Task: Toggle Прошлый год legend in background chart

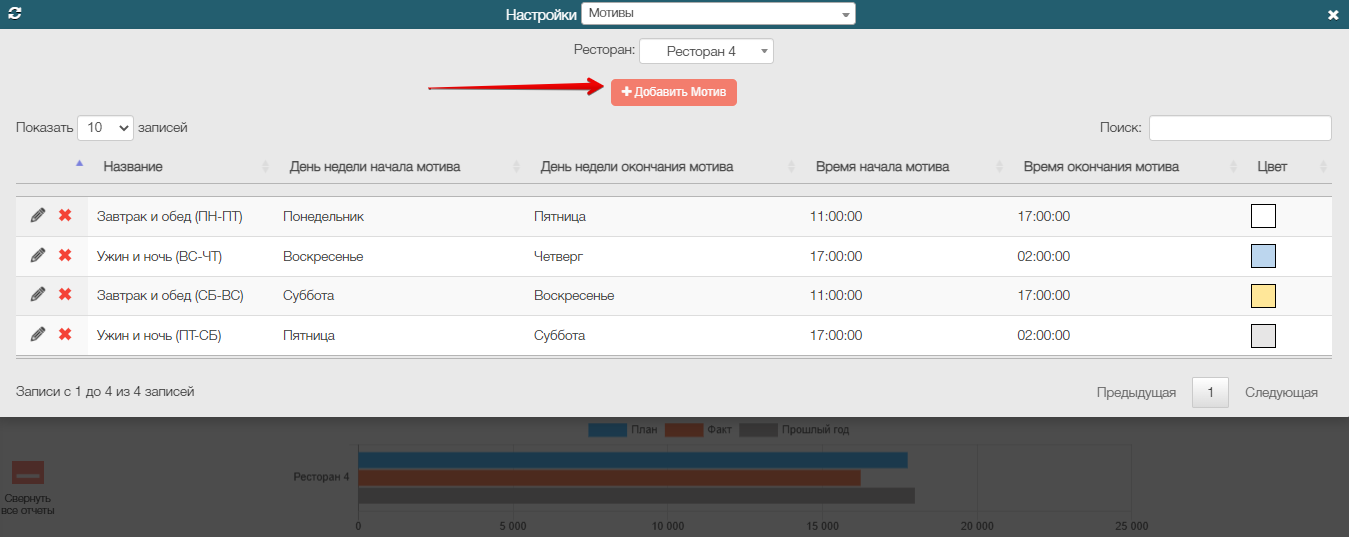Action: [x=794, y=430]
